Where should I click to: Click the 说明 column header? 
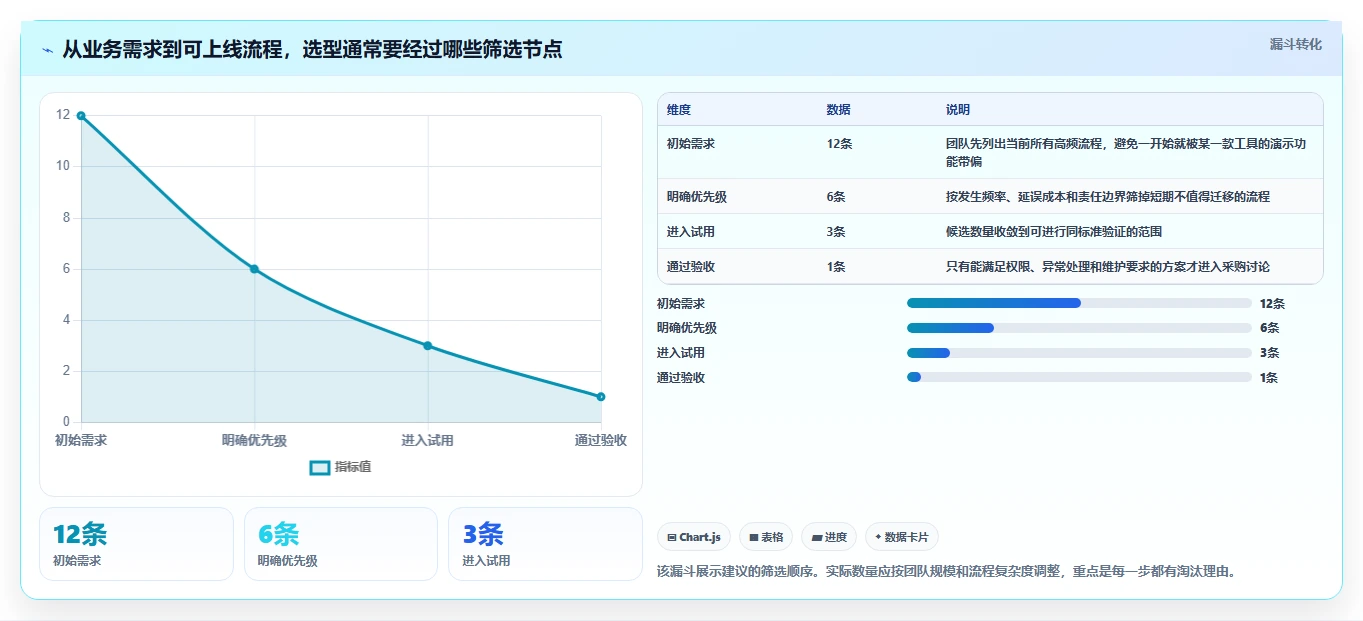(958, 110)
